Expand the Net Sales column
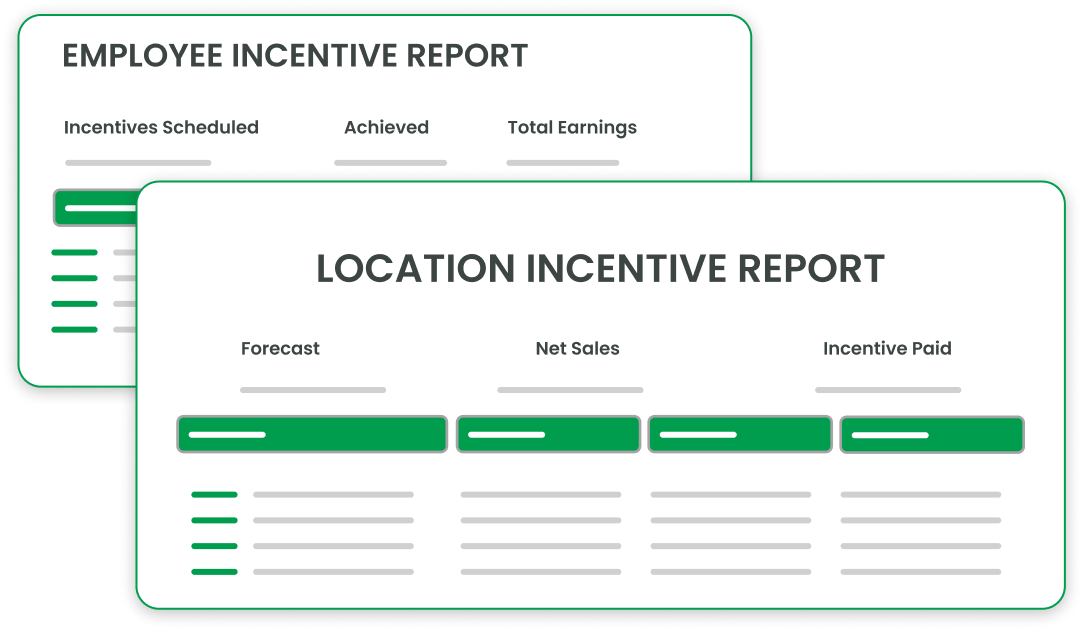 click(577, 348)
